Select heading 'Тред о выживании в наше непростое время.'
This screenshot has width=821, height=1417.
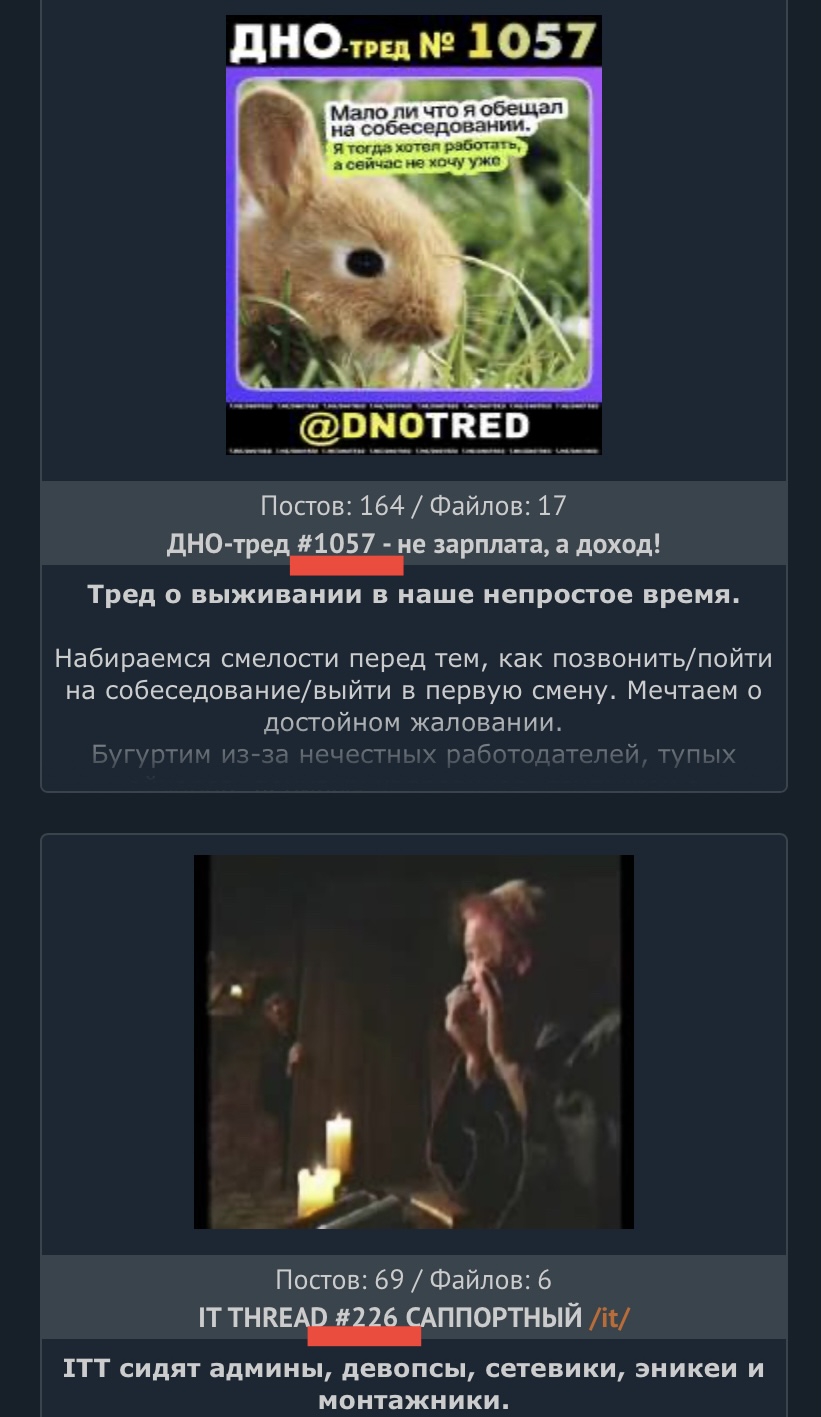pyautogui.click(x=413, y=596)
